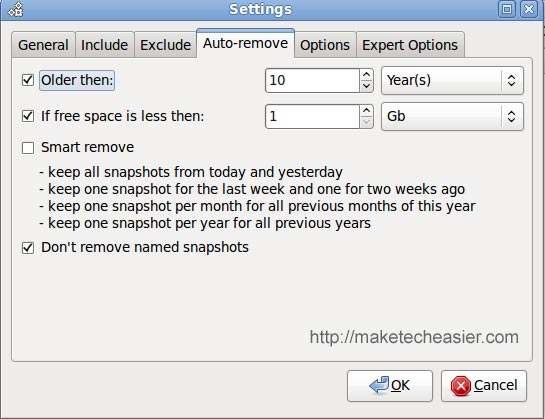Viewport: 545px width, 419px height.
Task: Decrease free space value with down arrow
Action: click(366, 122)
